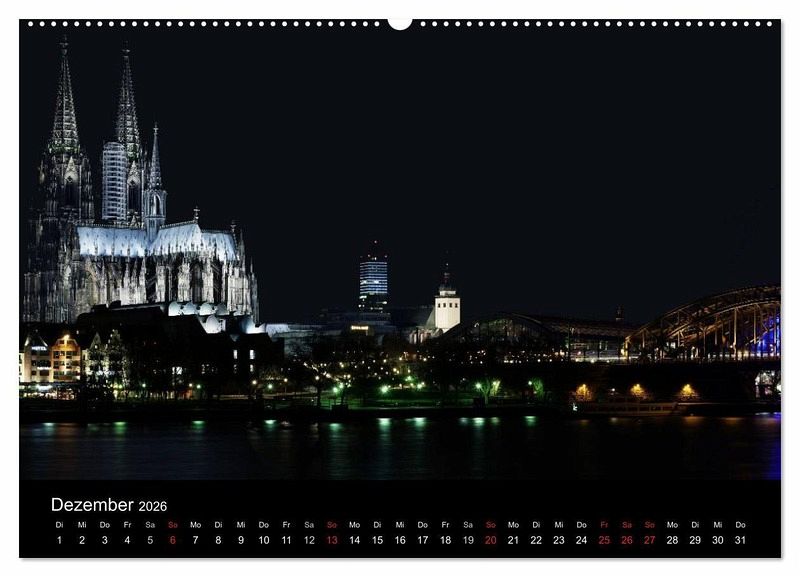This screenshot has width=800, height=577.
Task: Select red Sunday date 27
Action: pos(650,540)
